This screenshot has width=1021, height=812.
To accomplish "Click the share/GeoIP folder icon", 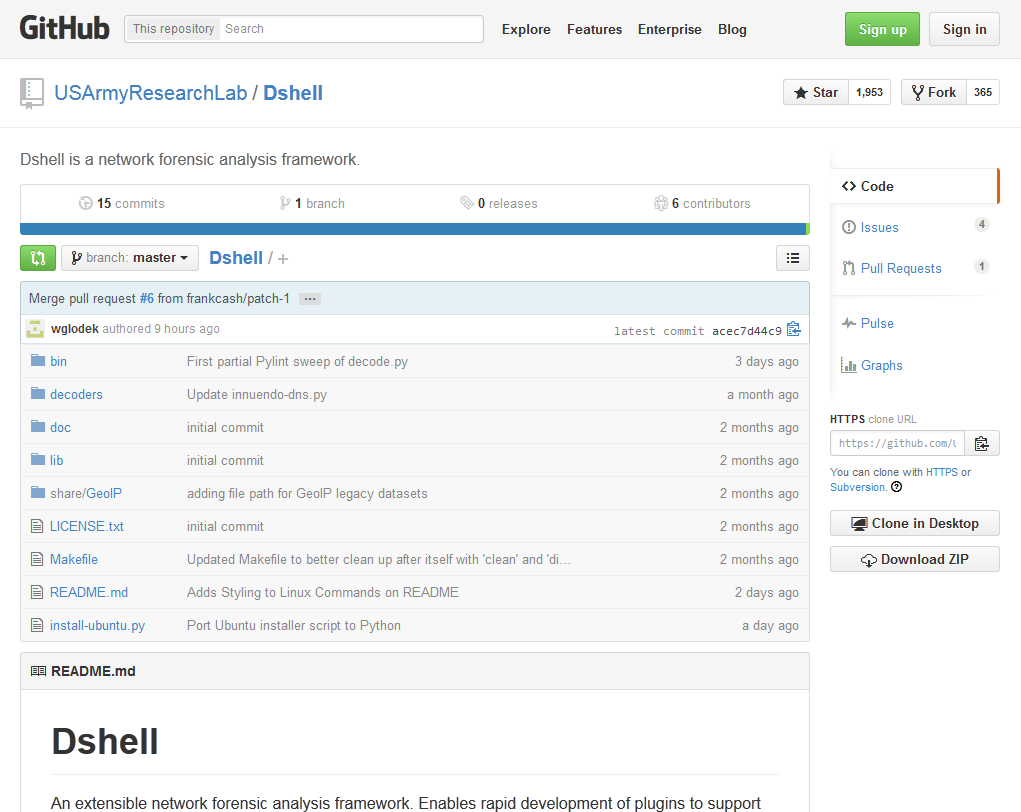I will [x=38, y=492].
